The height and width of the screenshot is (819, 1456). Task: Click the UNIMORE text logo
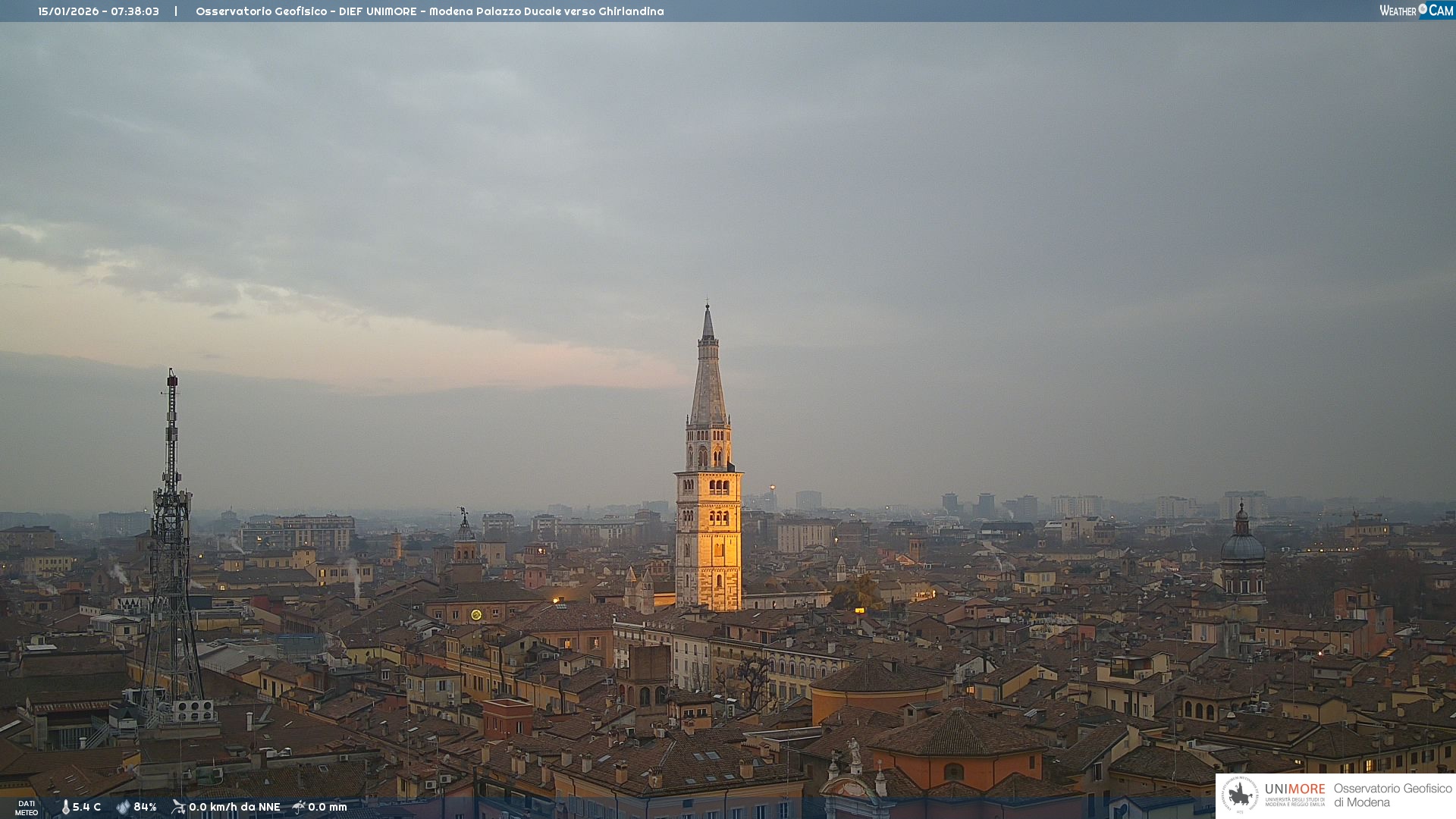pos(1294,789)
